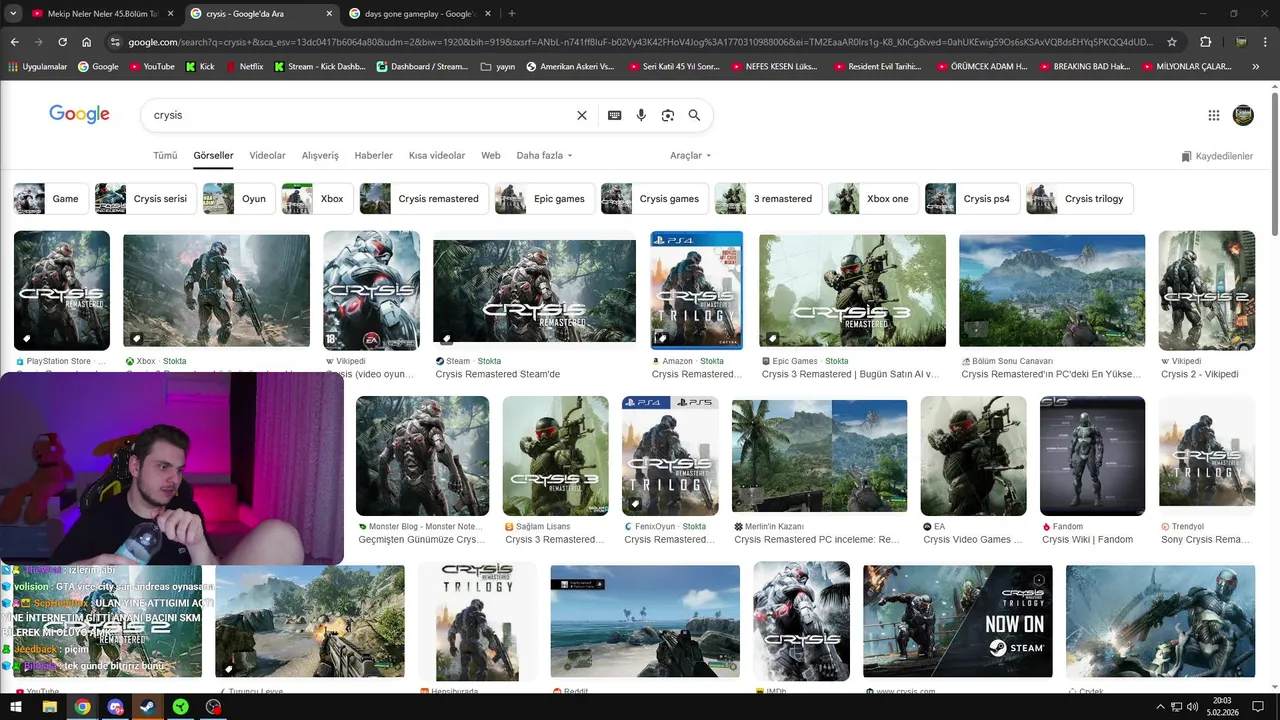Open the 'NOW ON STEAM' trilogy thumbnail
The image size is (1280, 720).
[958, 622]
